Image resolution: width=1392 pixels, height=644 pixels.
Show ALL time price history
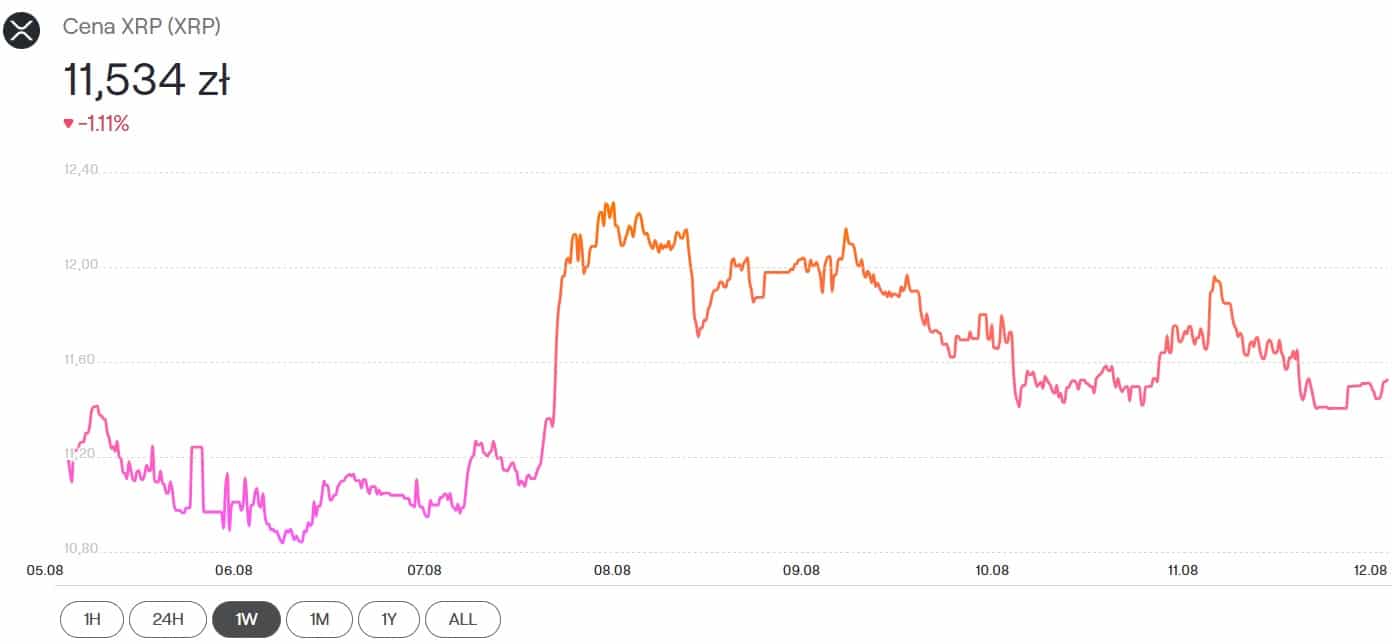tap(462, 619)
